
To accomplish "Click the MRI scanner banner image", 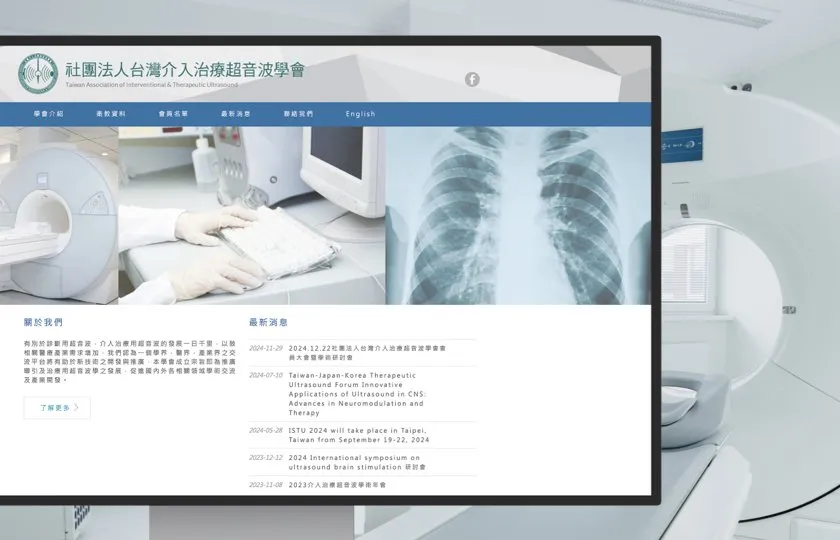I will (x=59, y=216).
